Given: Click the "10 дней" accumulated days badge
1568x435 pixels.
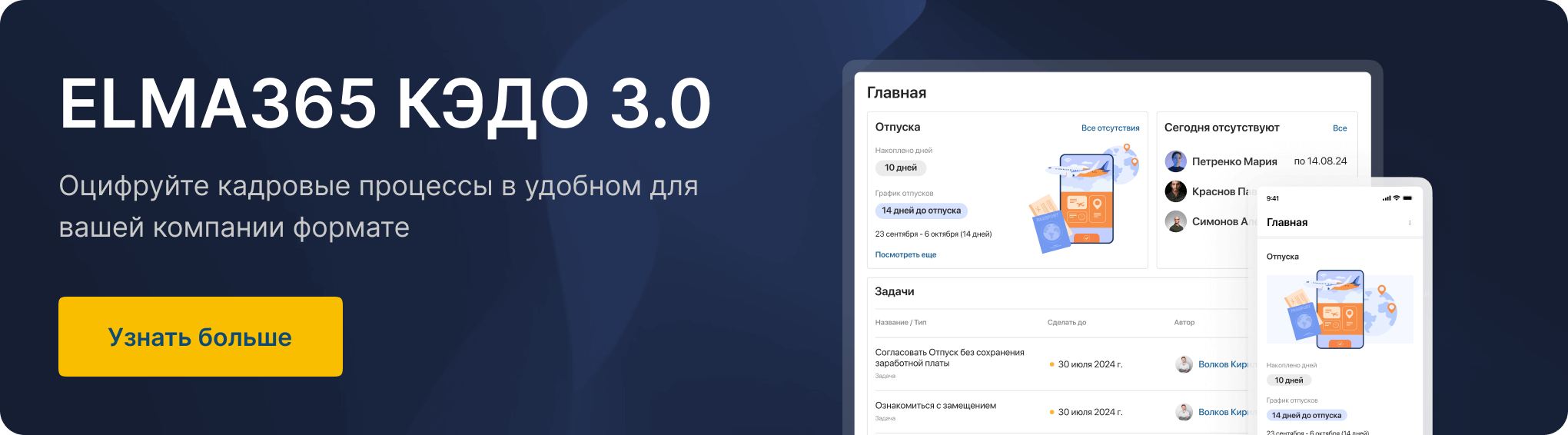Looking at the screenshot, I should click(900, 168).
